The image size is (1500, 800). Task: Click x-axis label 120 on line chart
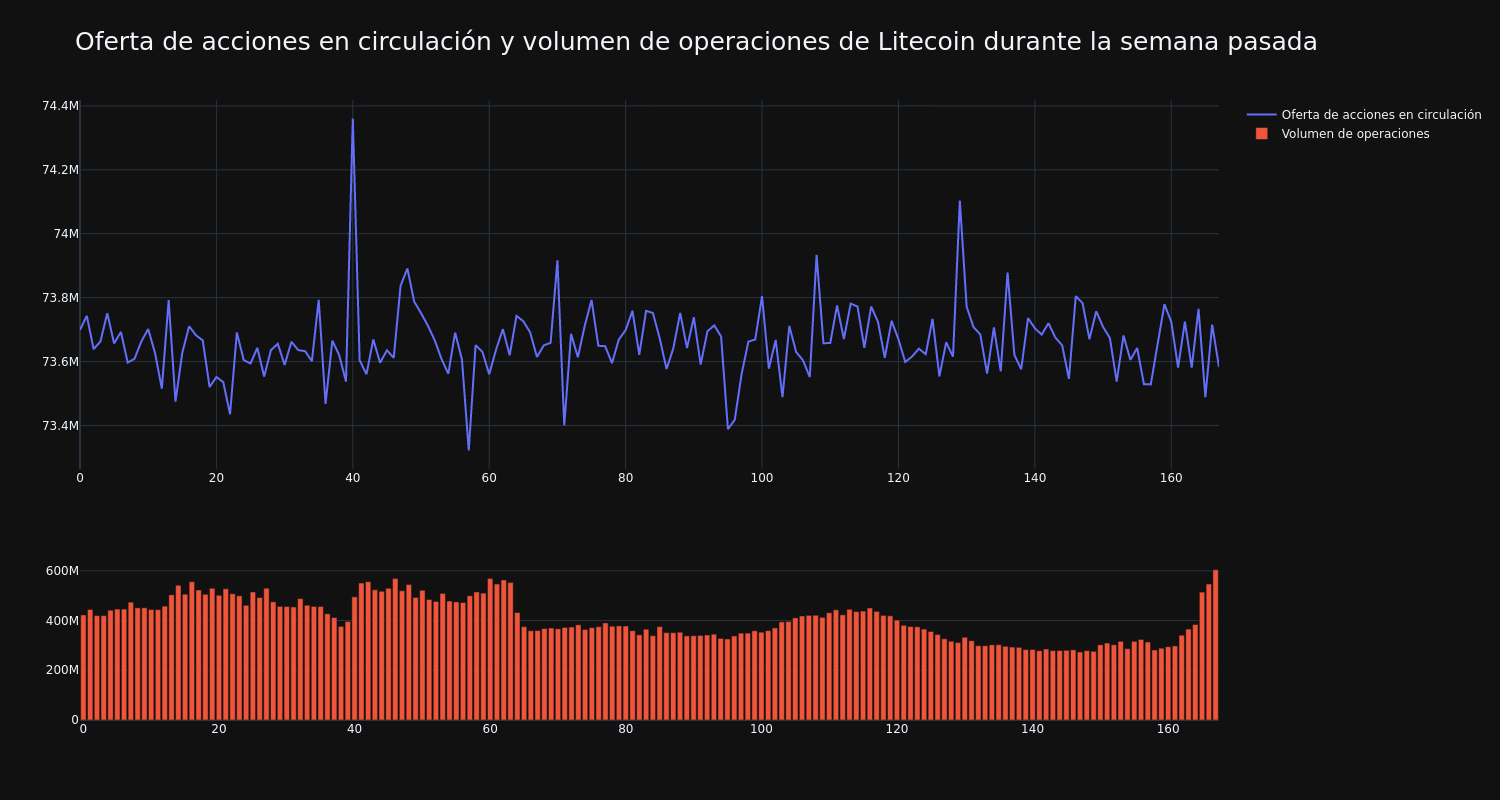click(x=898, y=478)
